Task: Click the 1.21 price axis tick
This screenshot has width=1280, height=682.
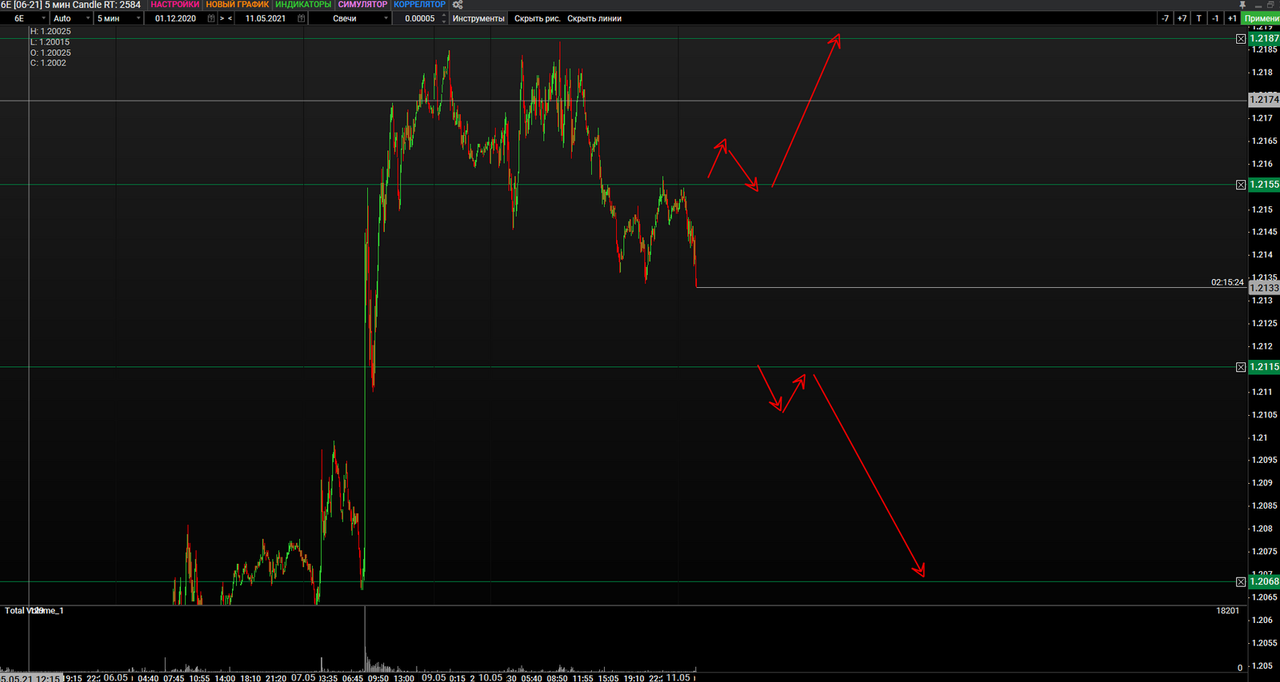Action: (1259, 438)
